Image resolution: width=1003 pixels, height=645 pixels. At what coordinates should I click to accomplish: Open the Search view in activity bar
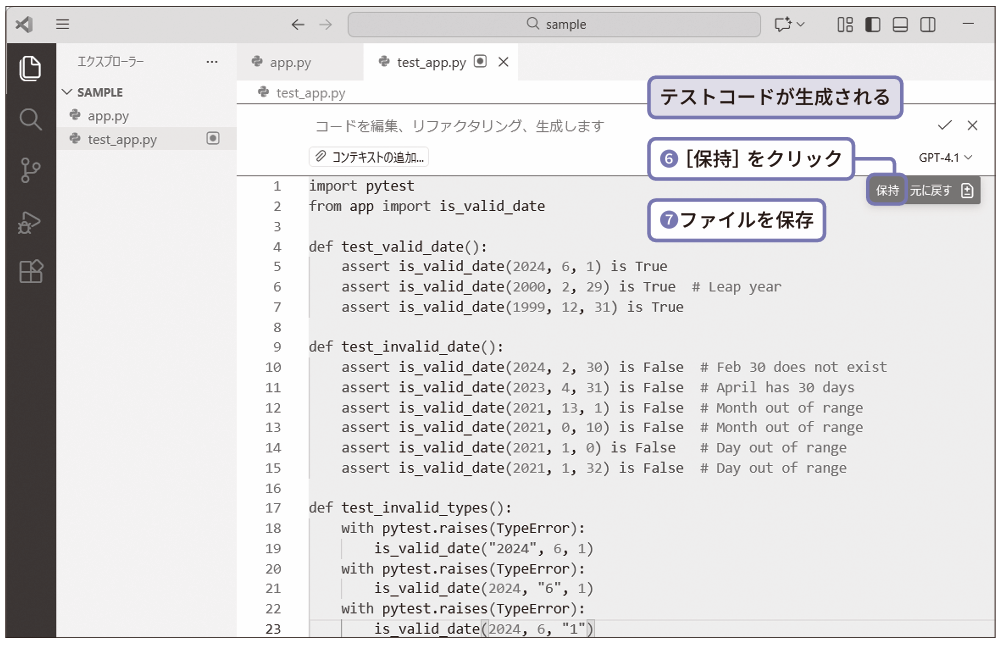tap(30, 119)
